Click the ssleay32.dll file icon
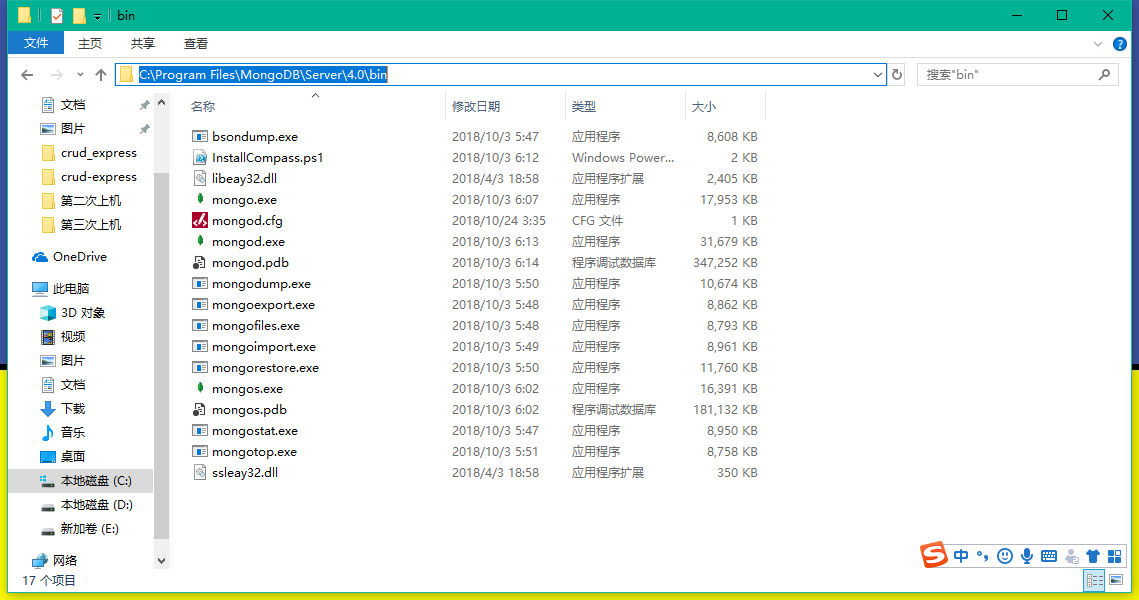Image resolution: width=1139 pixels, height=600 pixels. (200, 472)
